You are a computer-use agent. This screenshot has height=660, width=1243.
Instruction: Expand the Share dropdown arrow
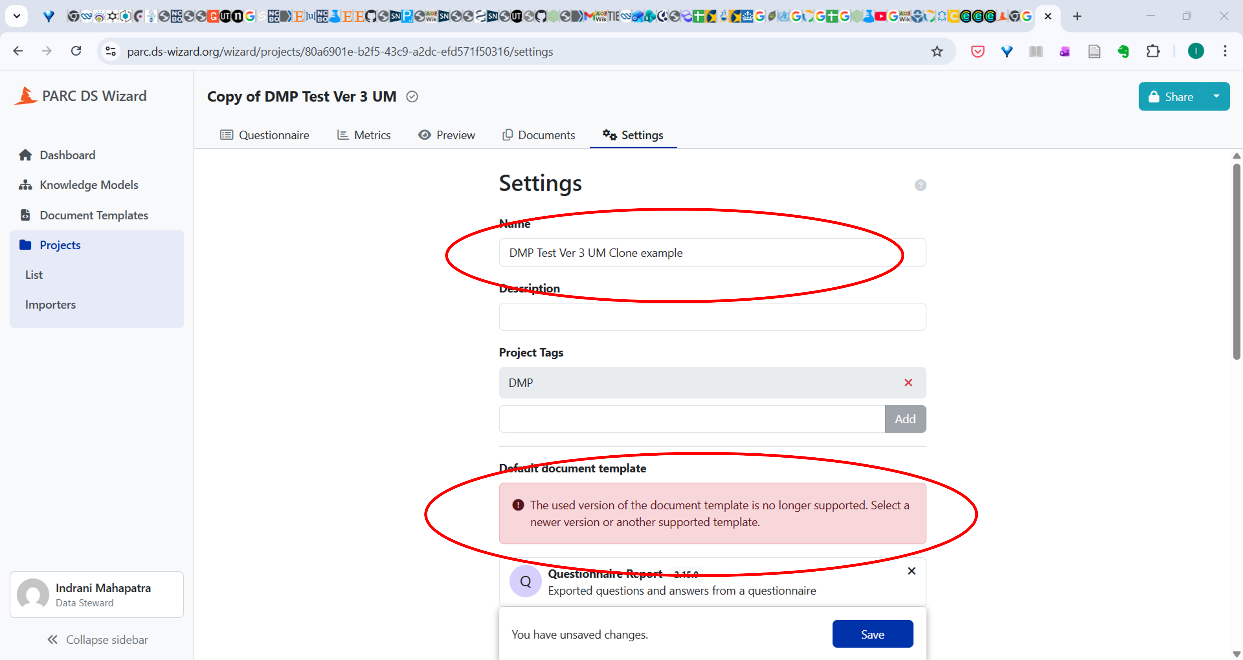click(x=1216, y=97)
